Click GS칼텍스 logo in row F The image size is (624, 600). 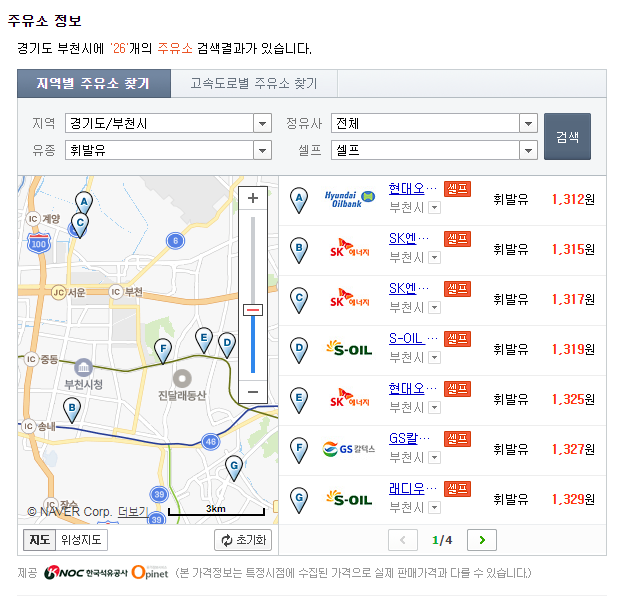tap(349, 449)
